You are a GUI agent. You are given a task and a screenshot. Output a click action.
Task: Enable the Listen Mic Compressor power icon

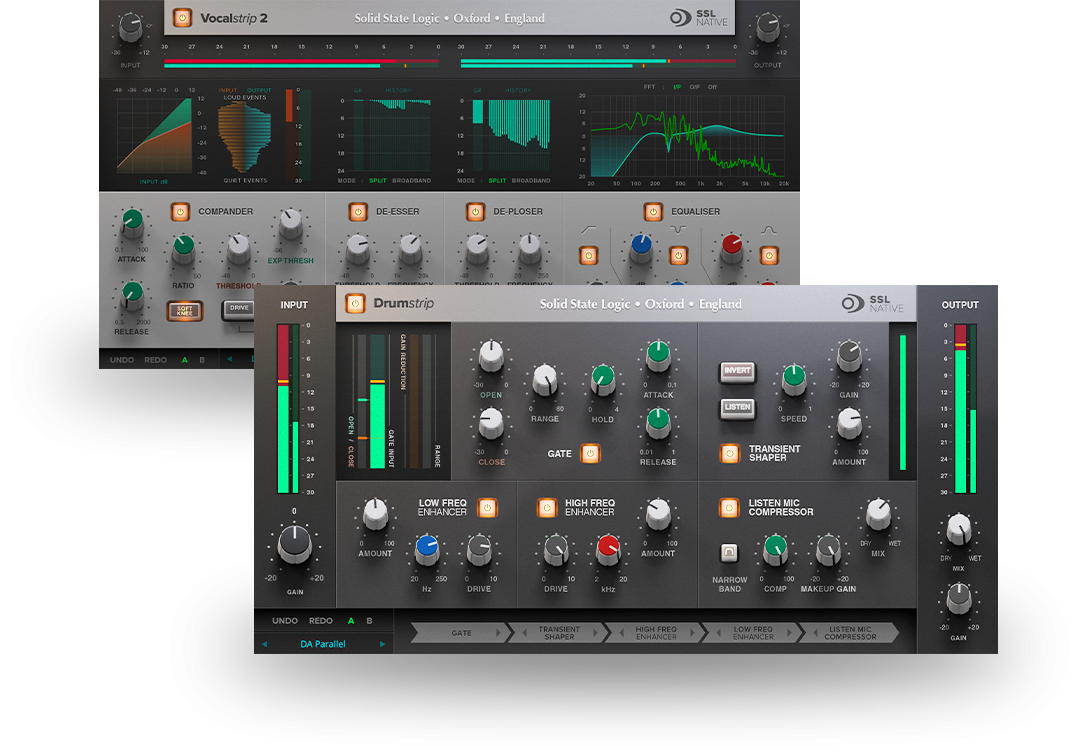(x=728, y=509)
